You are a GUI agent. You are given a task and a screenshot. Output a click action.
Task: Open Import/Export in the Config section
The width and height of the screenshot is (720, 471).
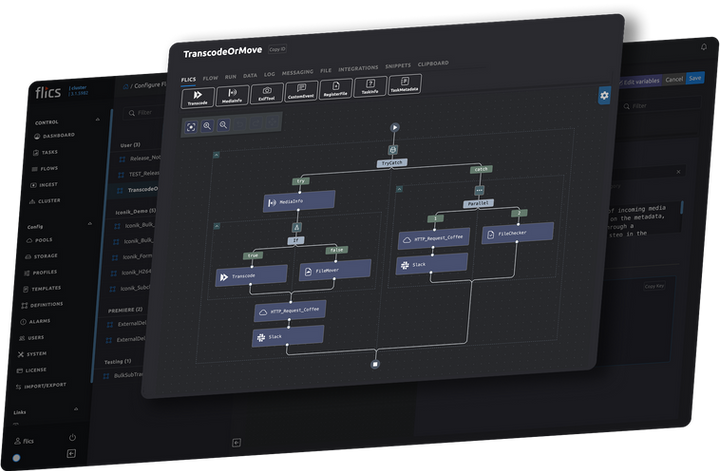[x=41, y=386]
